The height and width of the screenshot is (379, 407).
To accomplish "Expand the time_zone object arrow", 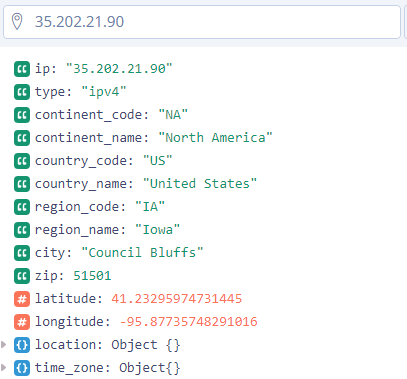I will click(x=4, y=368).
